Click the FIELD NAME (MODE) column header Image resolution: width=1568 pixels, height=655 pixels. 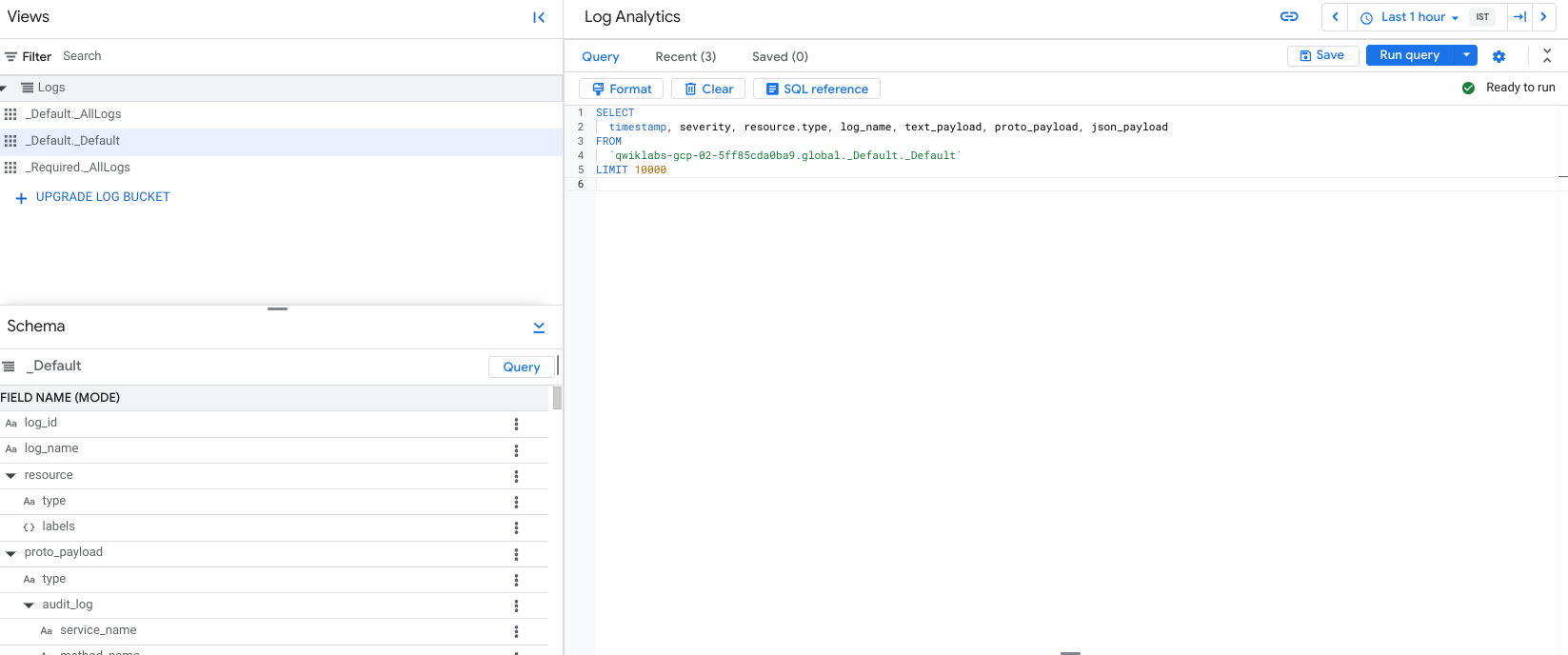pos(60,398)
